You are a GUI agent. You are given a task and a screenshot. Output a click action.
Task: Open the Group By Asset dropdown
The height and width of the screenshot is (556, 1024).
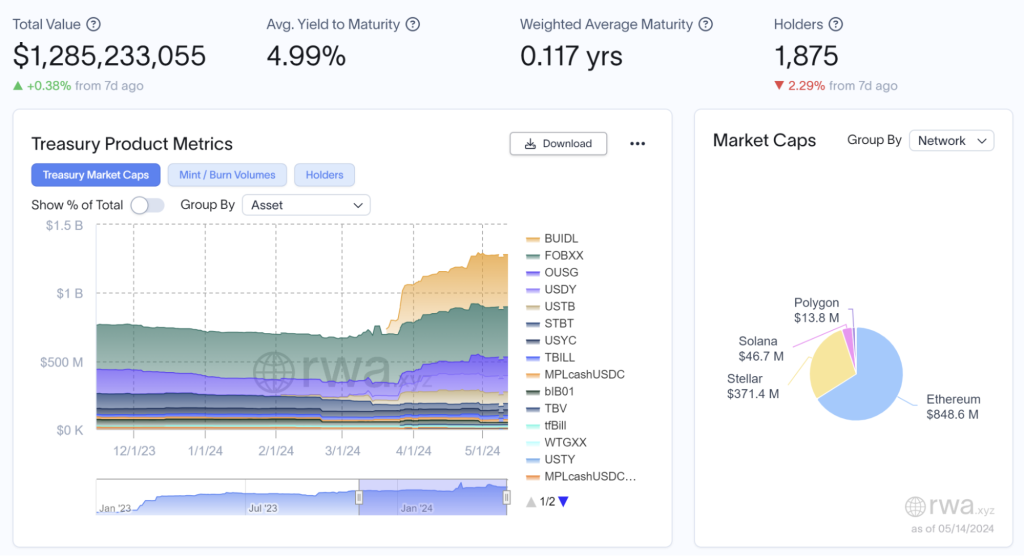coord(306,205)
